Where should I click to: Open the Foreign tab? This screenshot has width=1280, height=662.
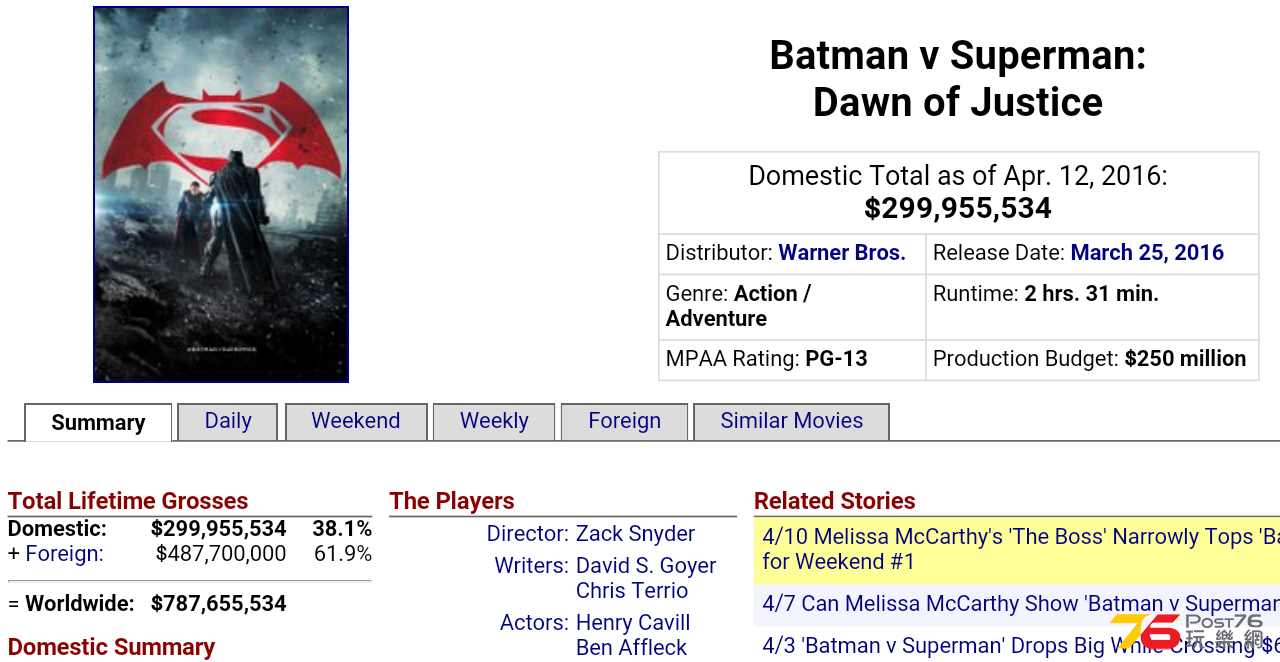(625, 421)
